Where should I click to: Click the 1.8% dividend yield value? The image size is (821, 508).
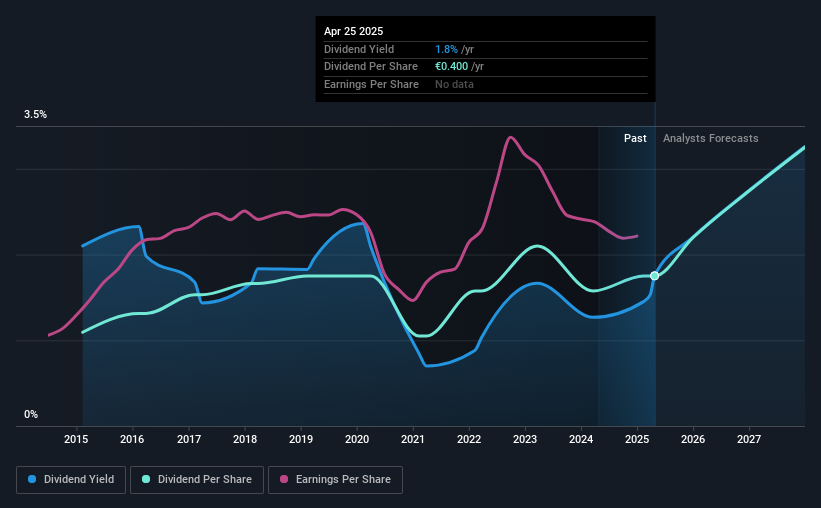(446, 49)
